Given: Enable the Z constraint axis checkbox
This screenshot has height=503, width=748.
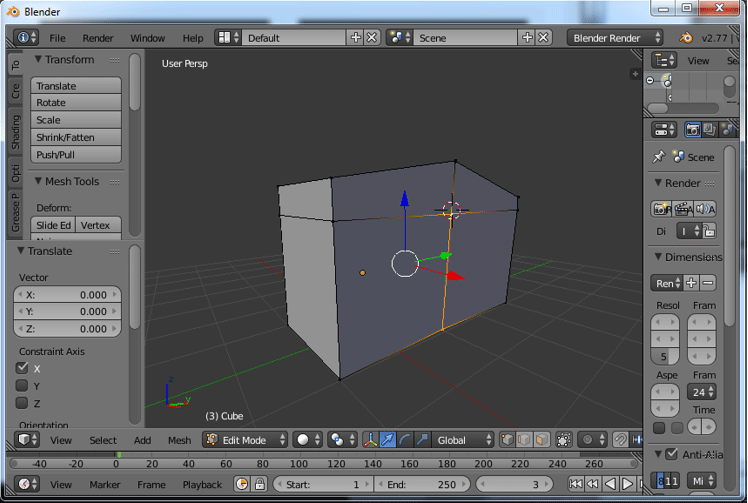Looking at the screenshot, I should pyautogui.click(x=22, y=403).
